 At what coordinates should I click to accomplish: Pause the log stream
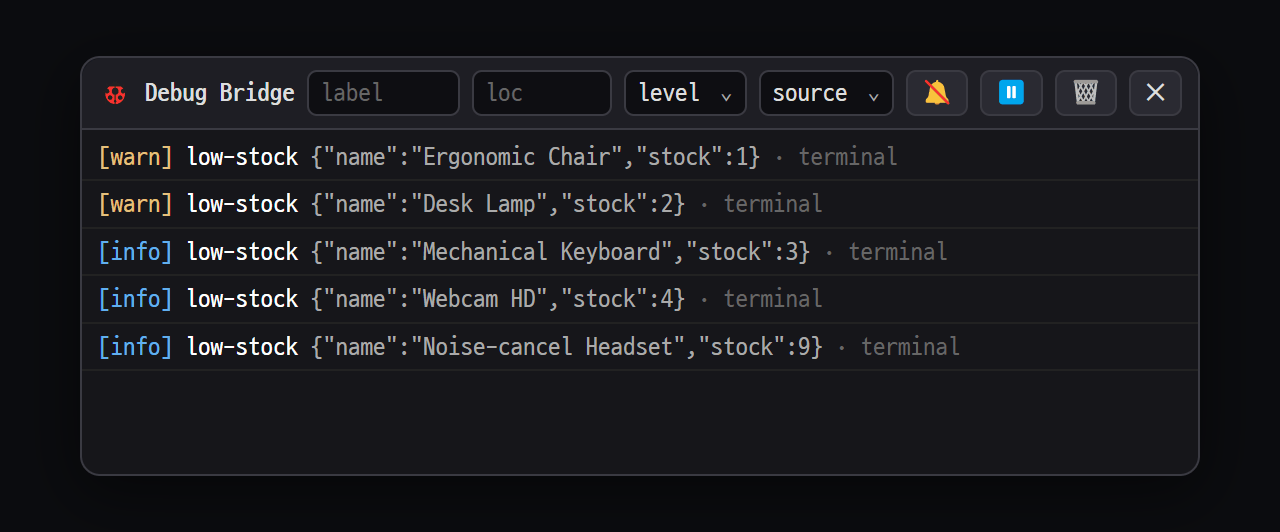coord(1011,93)
